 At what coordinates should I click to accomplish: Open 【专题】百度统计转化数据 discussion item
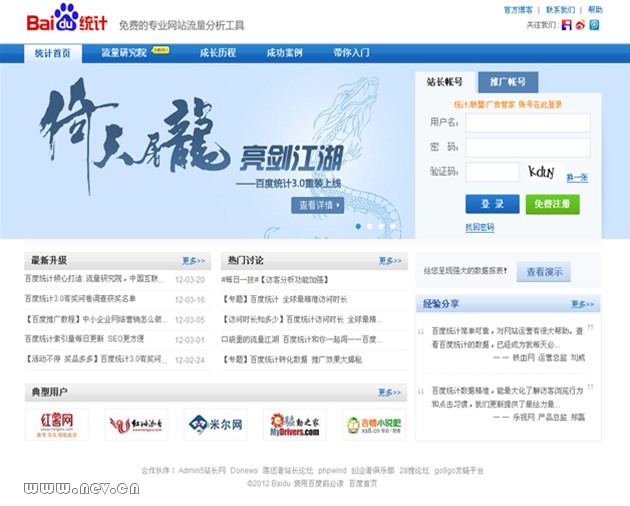coord(292,359)
